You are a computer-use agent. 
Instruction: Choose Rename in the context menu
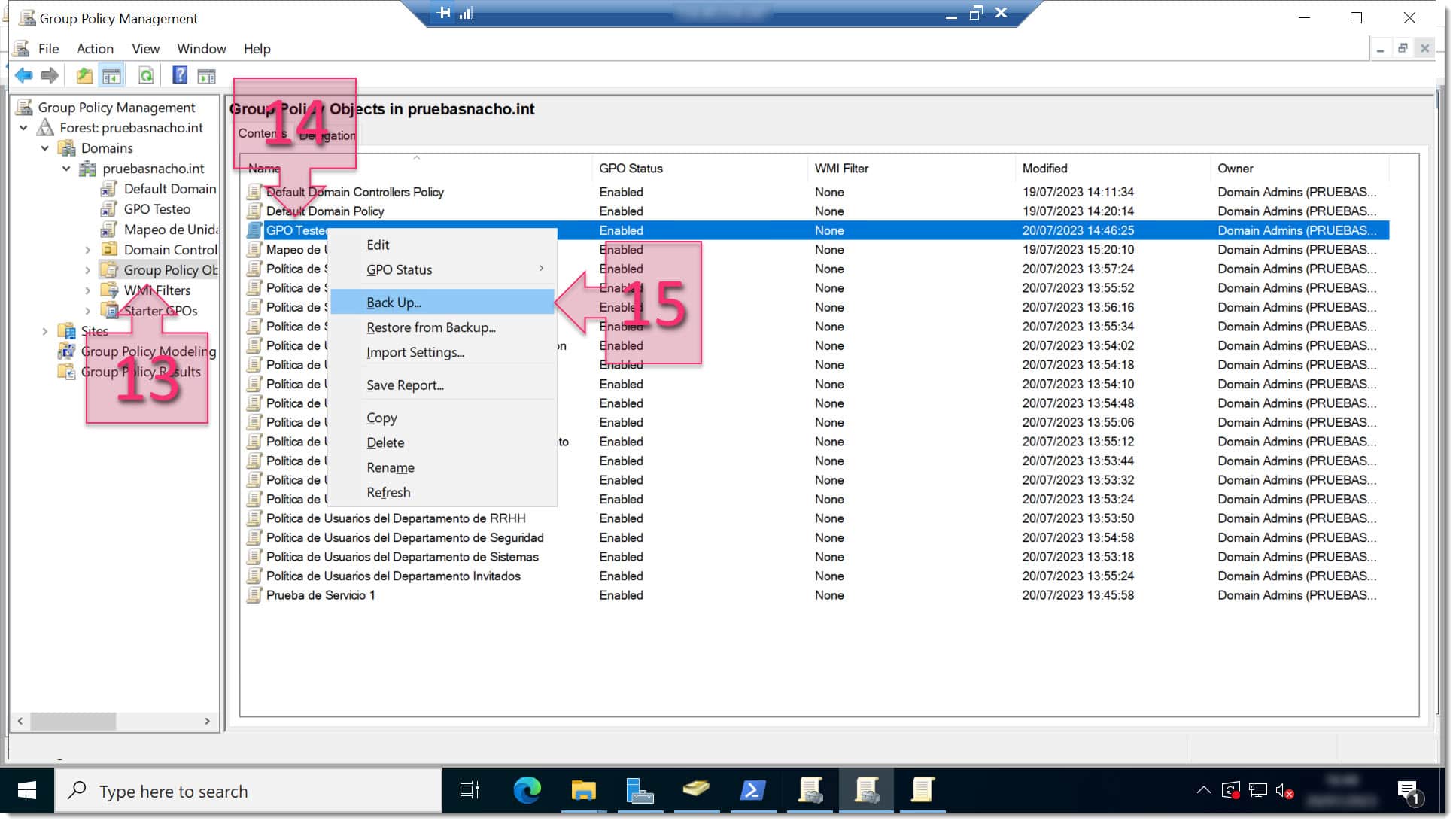click(x=442, y=468)
